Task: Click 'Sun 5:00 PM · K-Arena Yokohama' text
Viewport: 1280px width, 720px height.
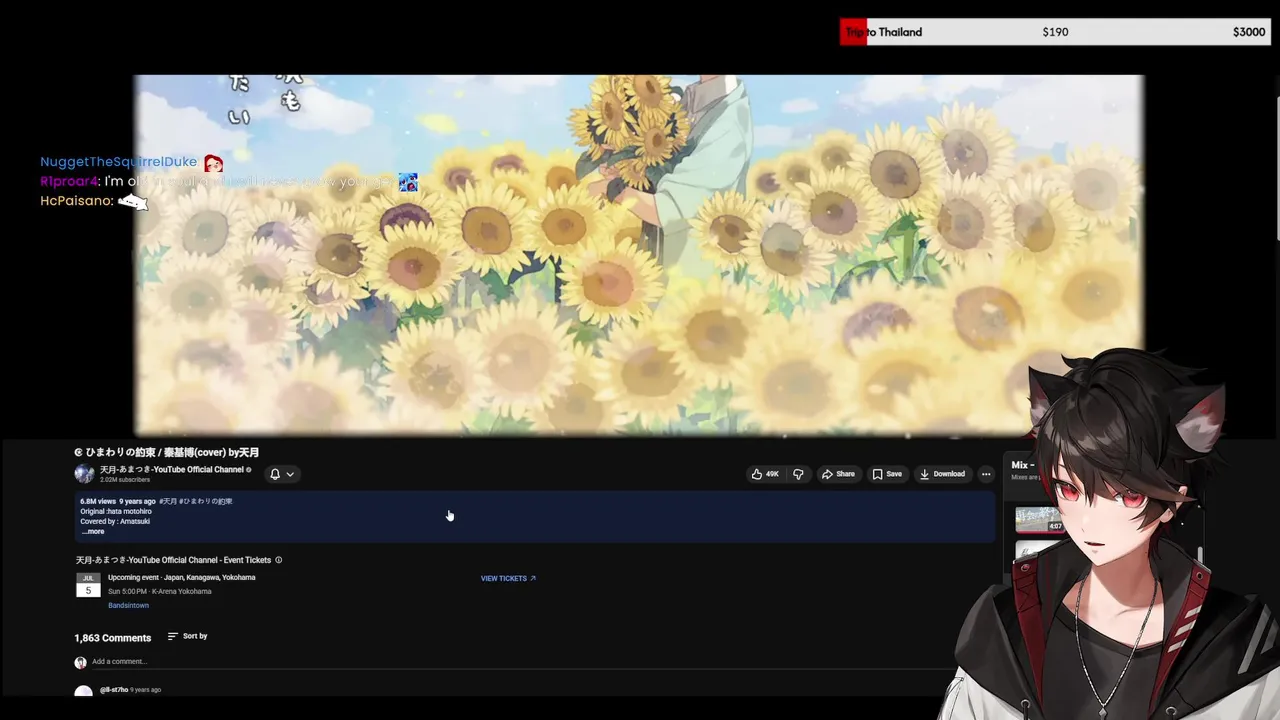Action: coord(159,591)
